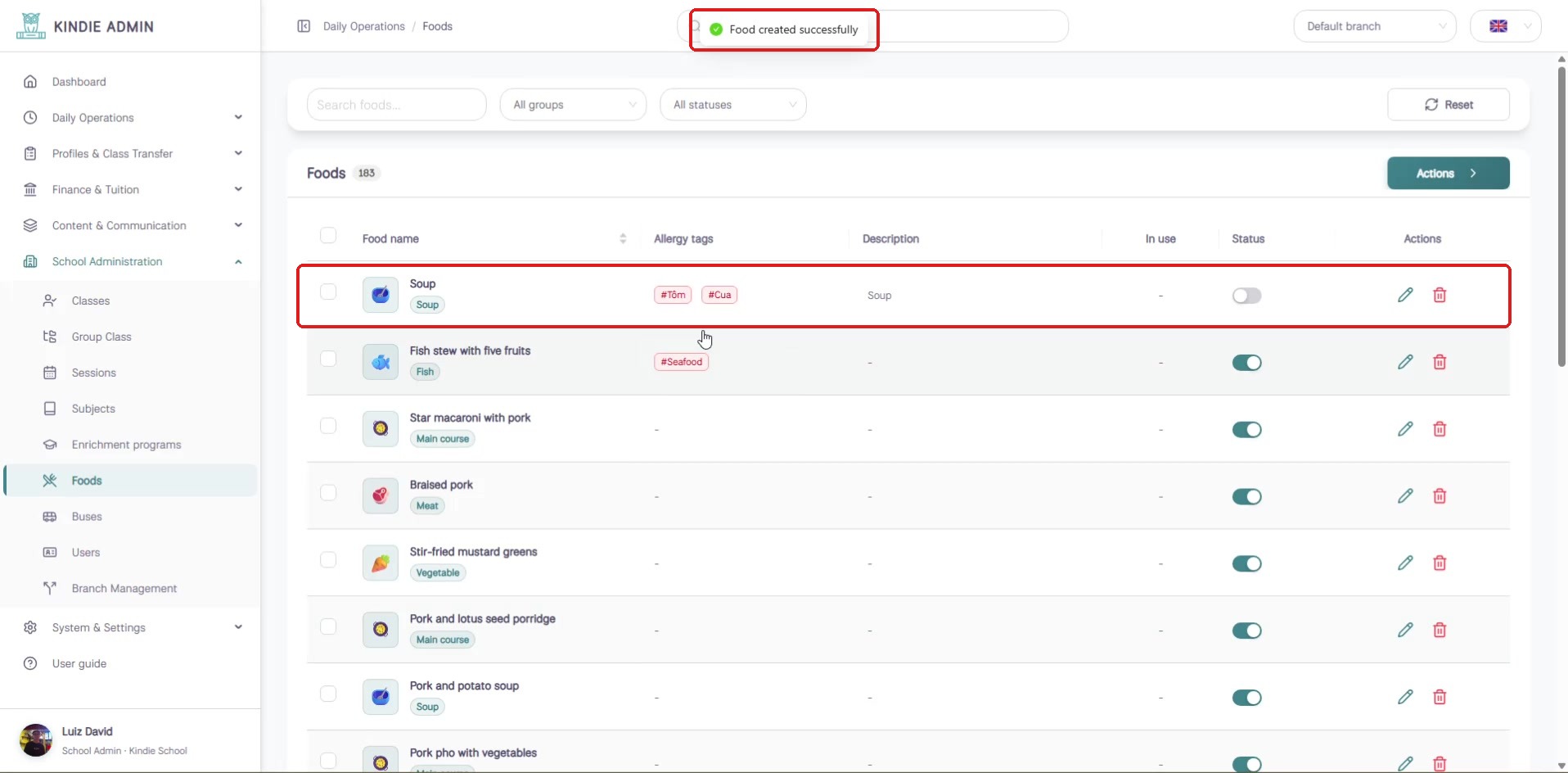This screenshot has width=1568, height=773.
Task: Click Braised pork meat thumbnail icon
Action: click(x=381, y=495)
